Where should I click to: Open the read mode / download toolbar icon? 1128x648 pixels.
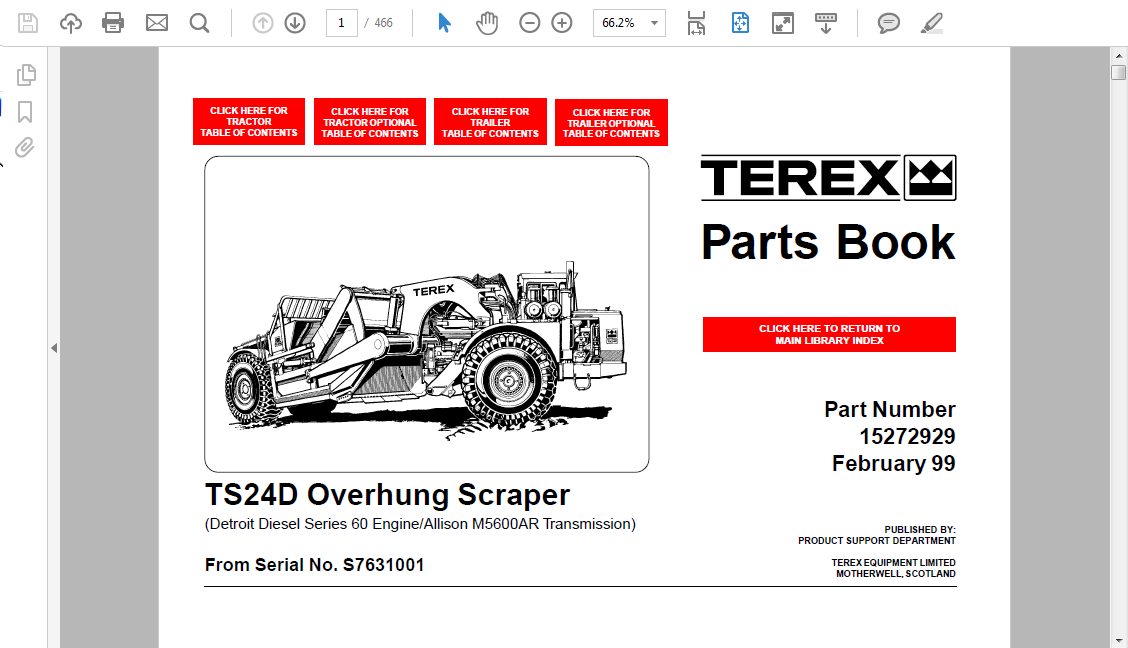click(x=826, y=23)
